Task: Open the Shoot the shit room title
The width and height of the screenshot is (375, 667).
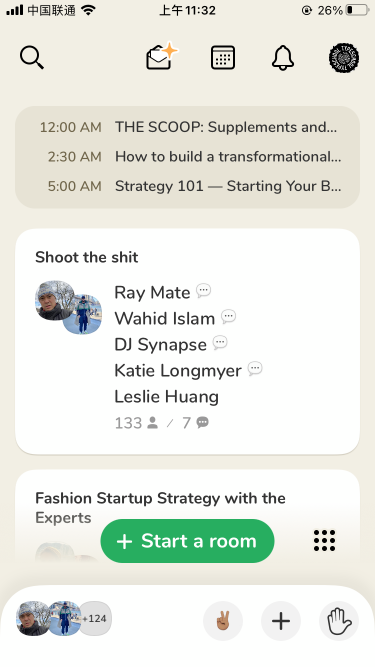Action: [x=87, y=257]
